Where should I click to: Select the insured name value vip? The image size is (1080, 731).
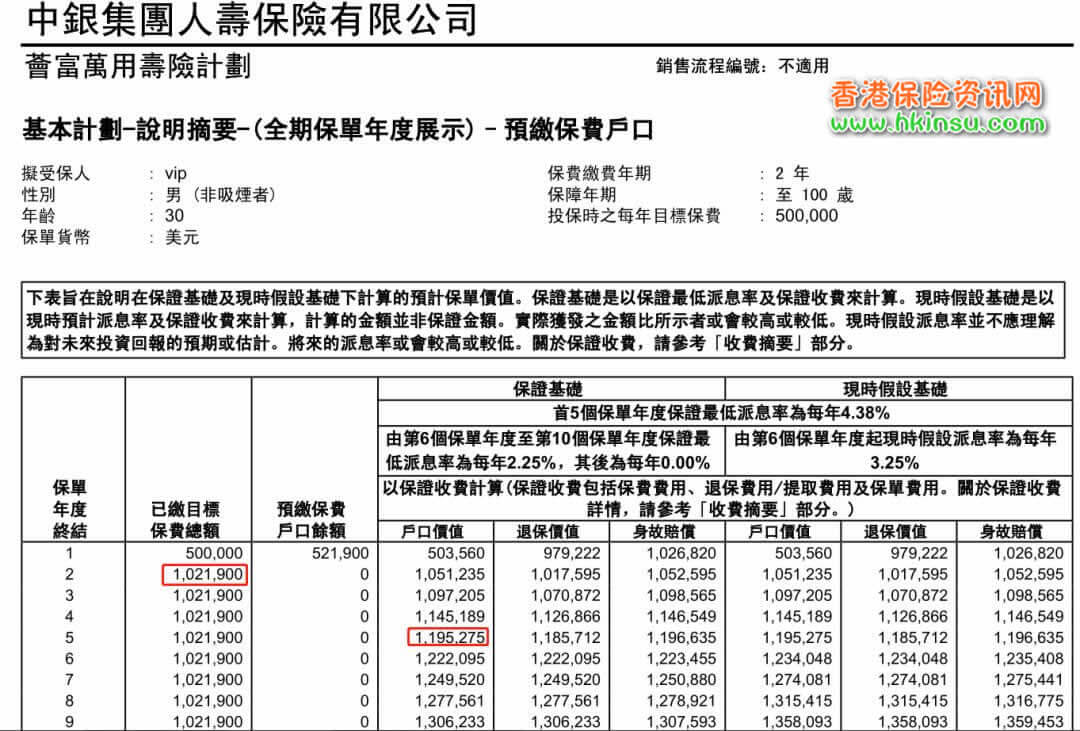coord(176,174)
